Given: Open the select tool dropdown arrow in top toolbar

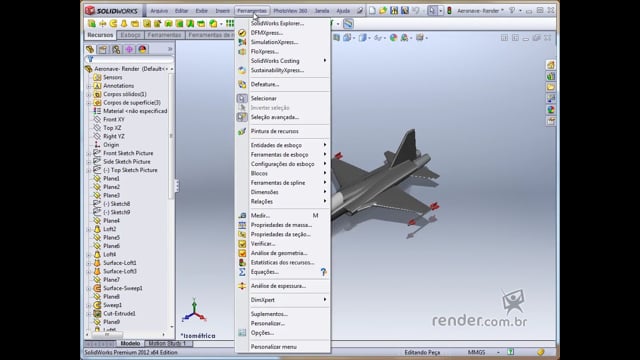Looking at the screenshot, I should [x=440, y=11].
